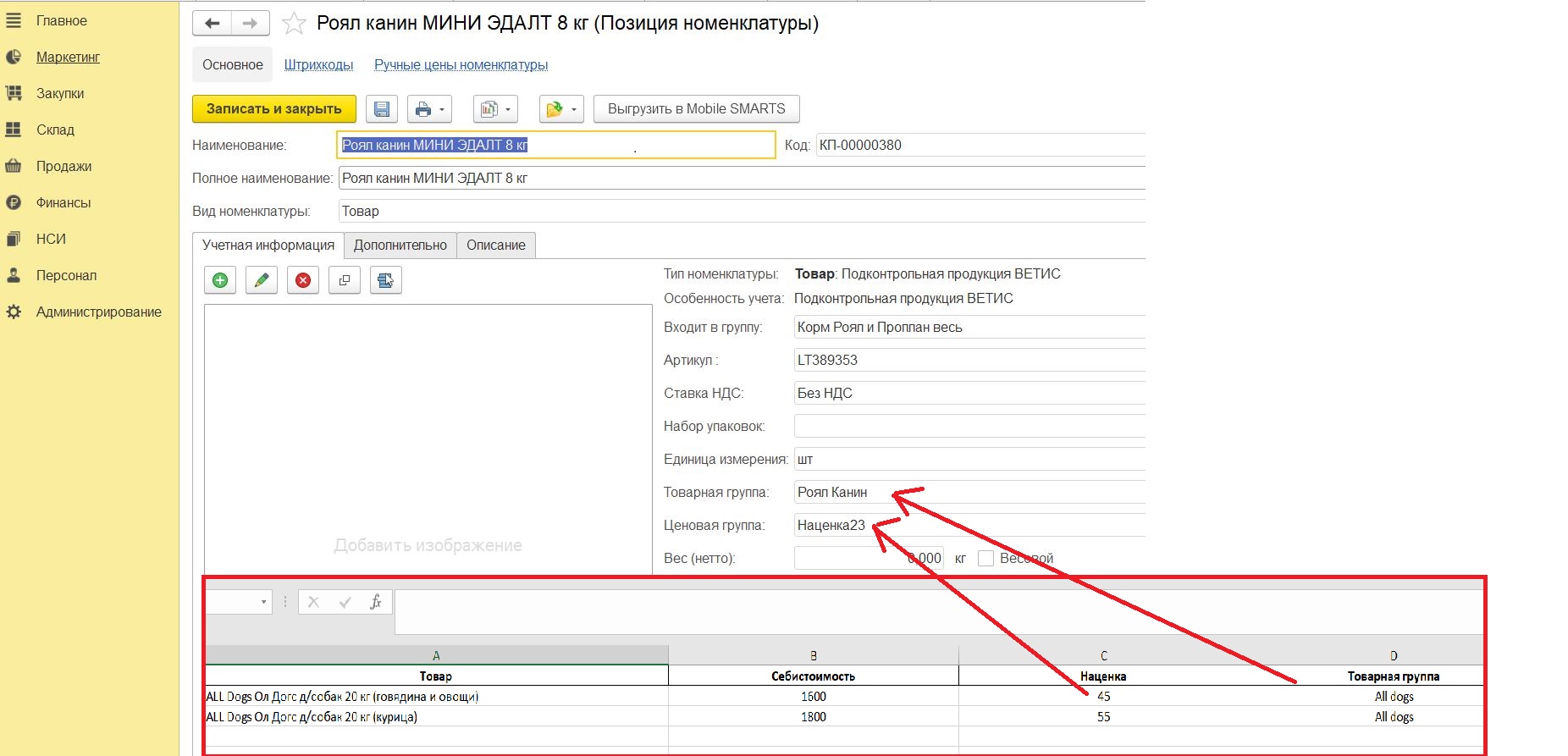Open the green folder icon dropdown
The image size is (1568, 756).
[561, 109]
